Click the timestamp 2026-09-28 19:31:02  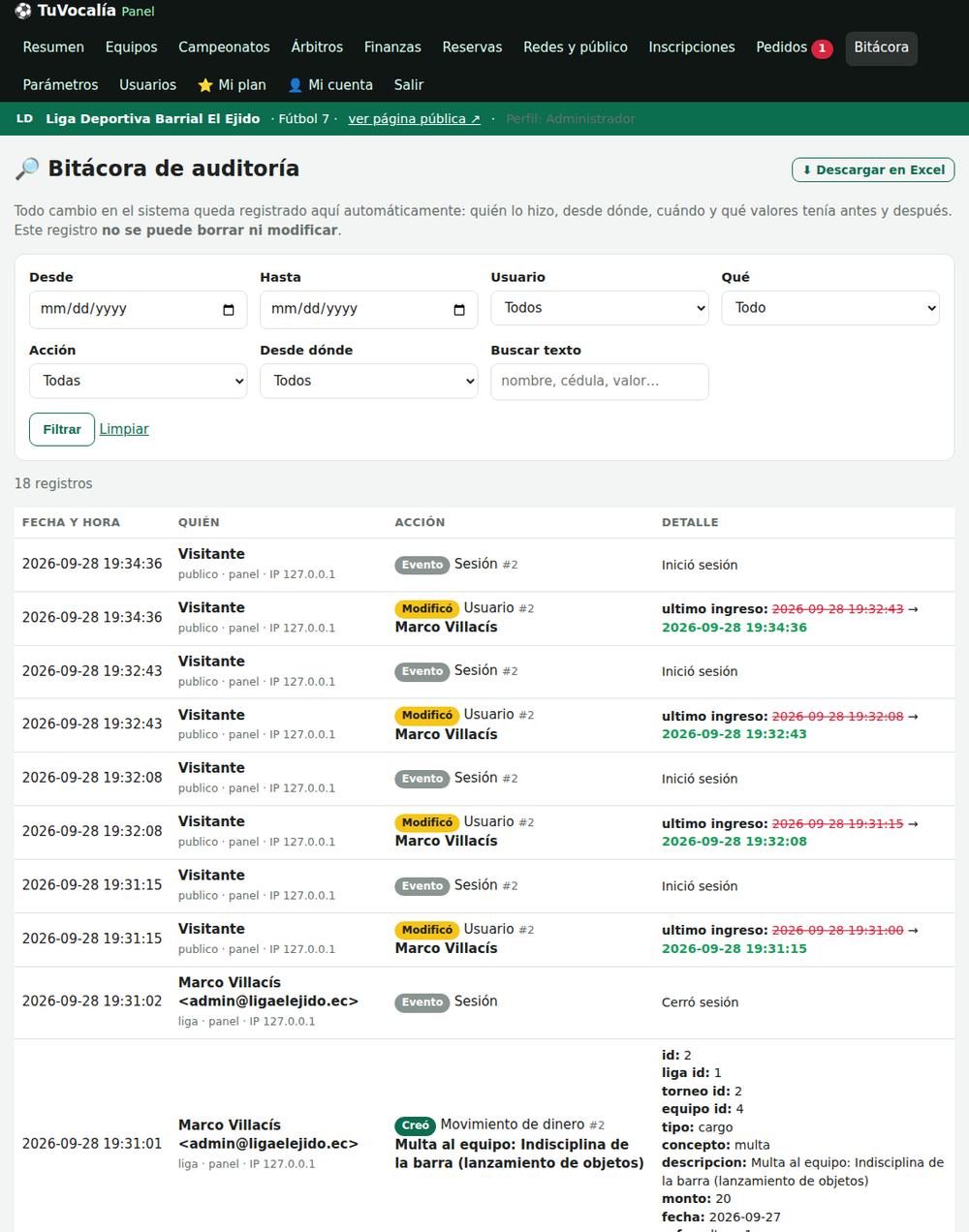point(92,1001)
